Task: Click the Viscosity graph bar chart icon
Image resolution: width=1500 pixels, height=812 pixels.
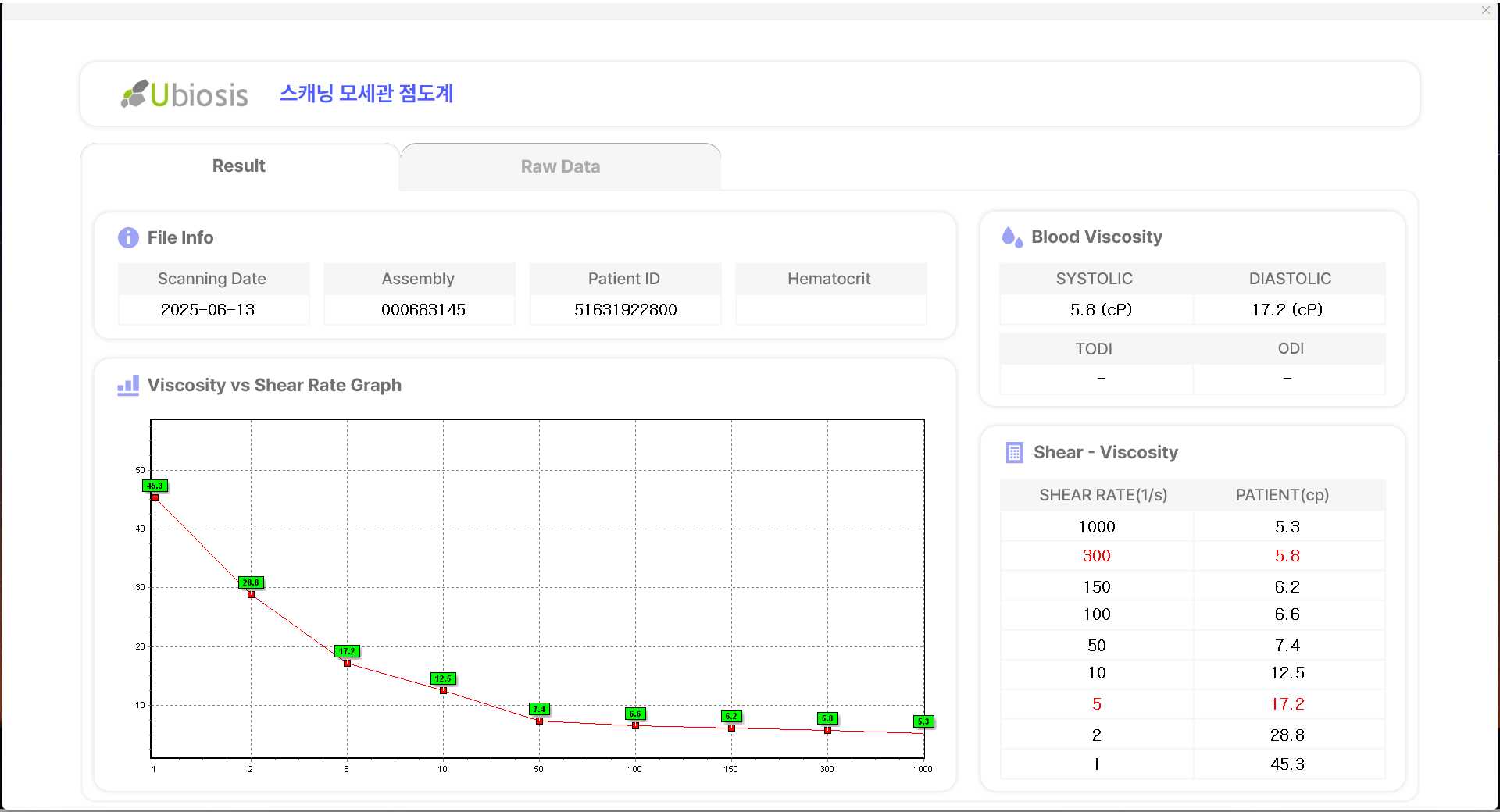Action: (x=128, y=385)
